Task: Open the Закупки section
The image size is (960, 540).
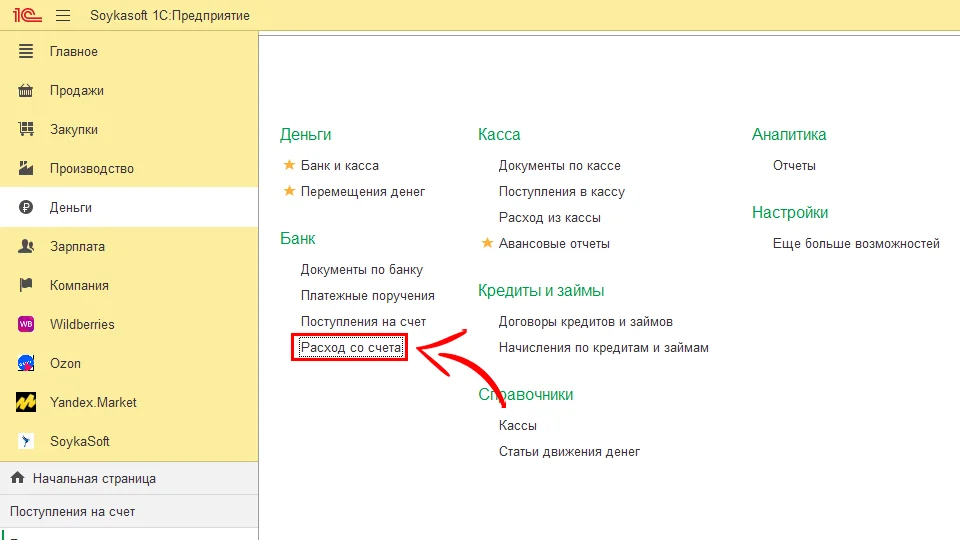Action: click(74, 129)
